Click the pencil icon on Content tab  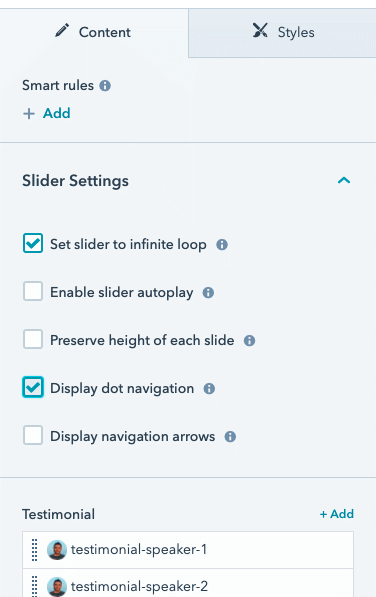tap(62, 30)
